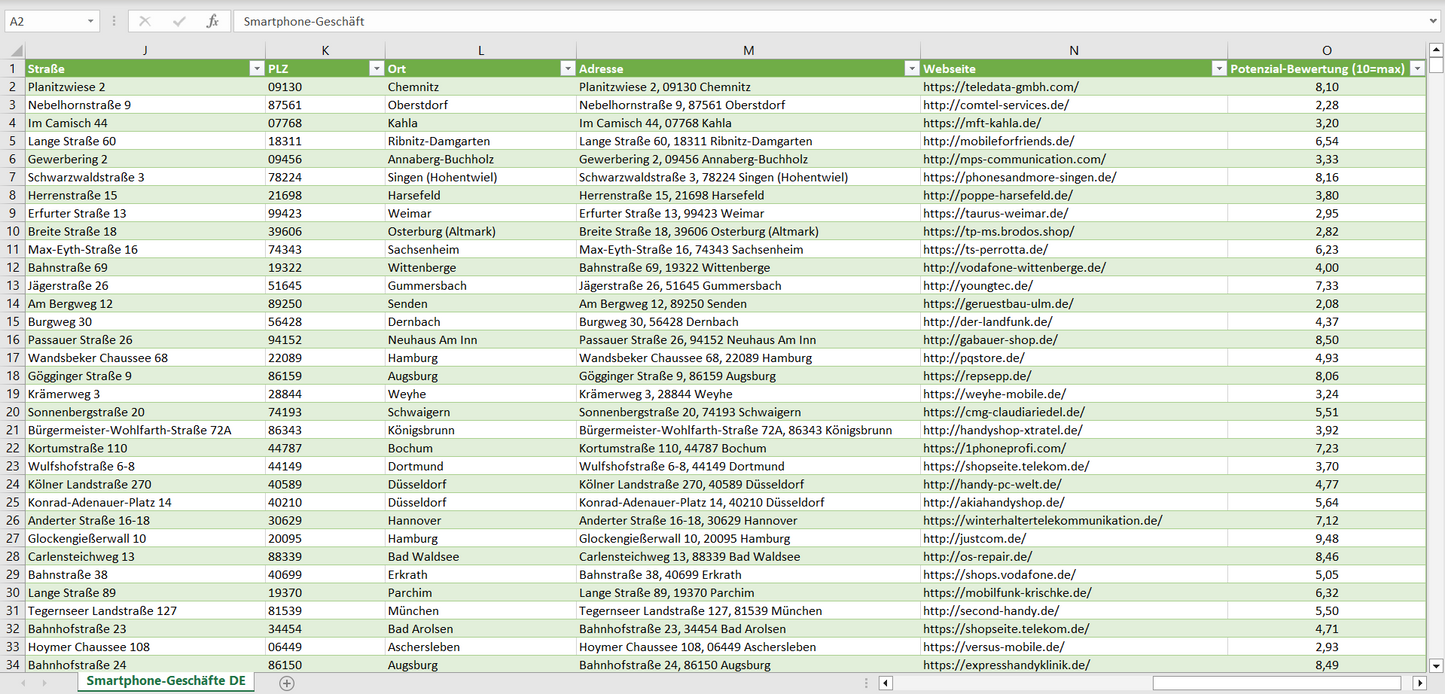The height and width of the screenshot is (694, 1445).
Task: Click the Insert Function fx icon
Action: pyautogui.click(x=212, y=21)
